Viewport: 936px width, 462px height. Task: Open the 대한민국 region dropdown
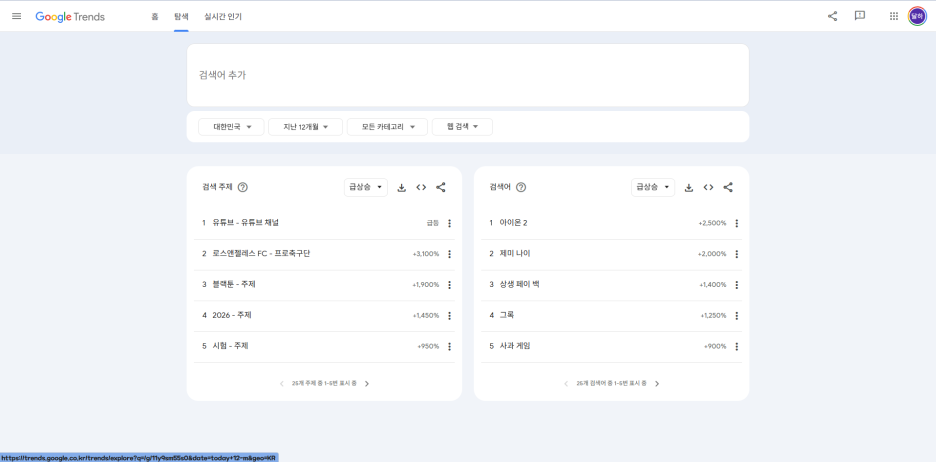coord(231,127)
